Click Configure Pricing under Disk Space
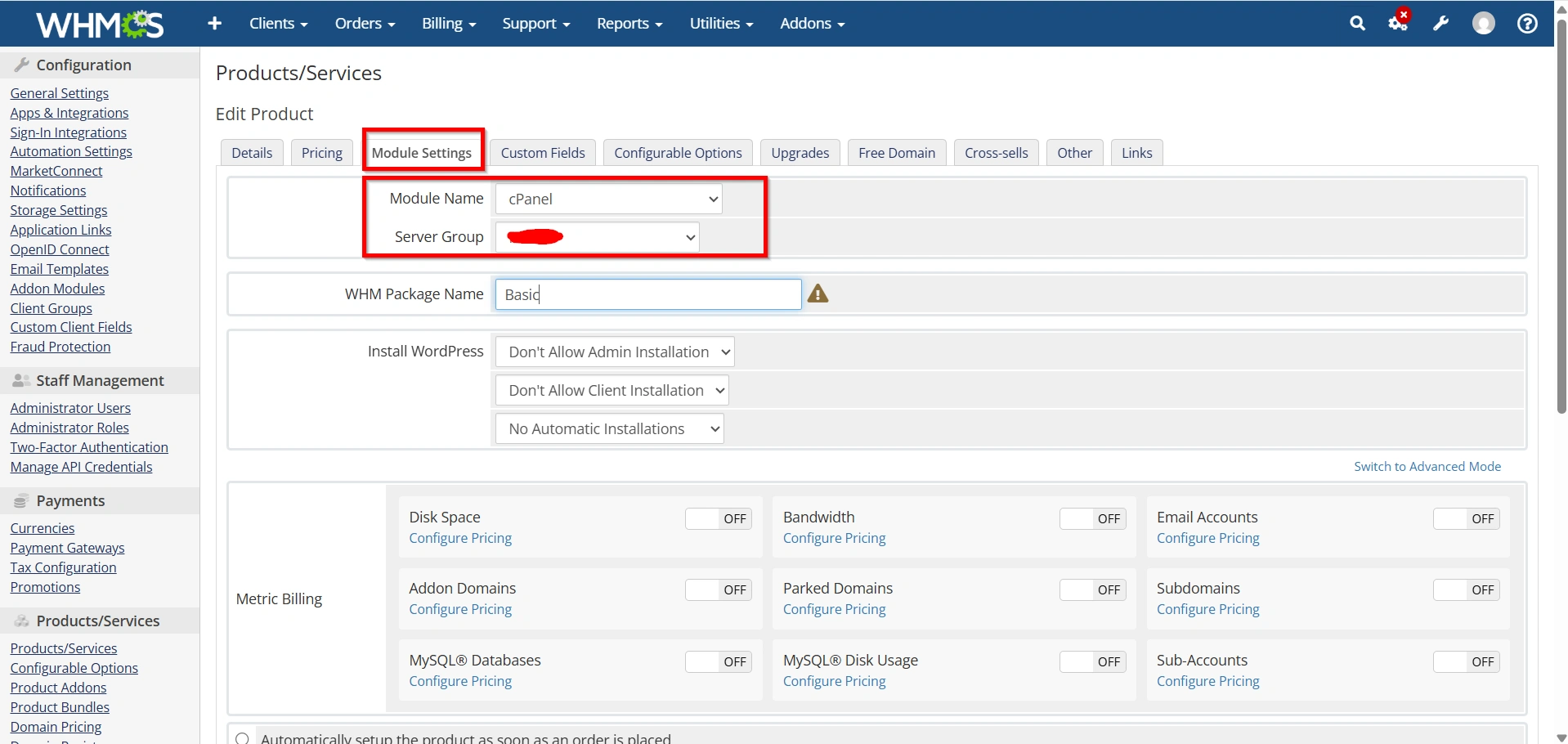 click(460, 538)
